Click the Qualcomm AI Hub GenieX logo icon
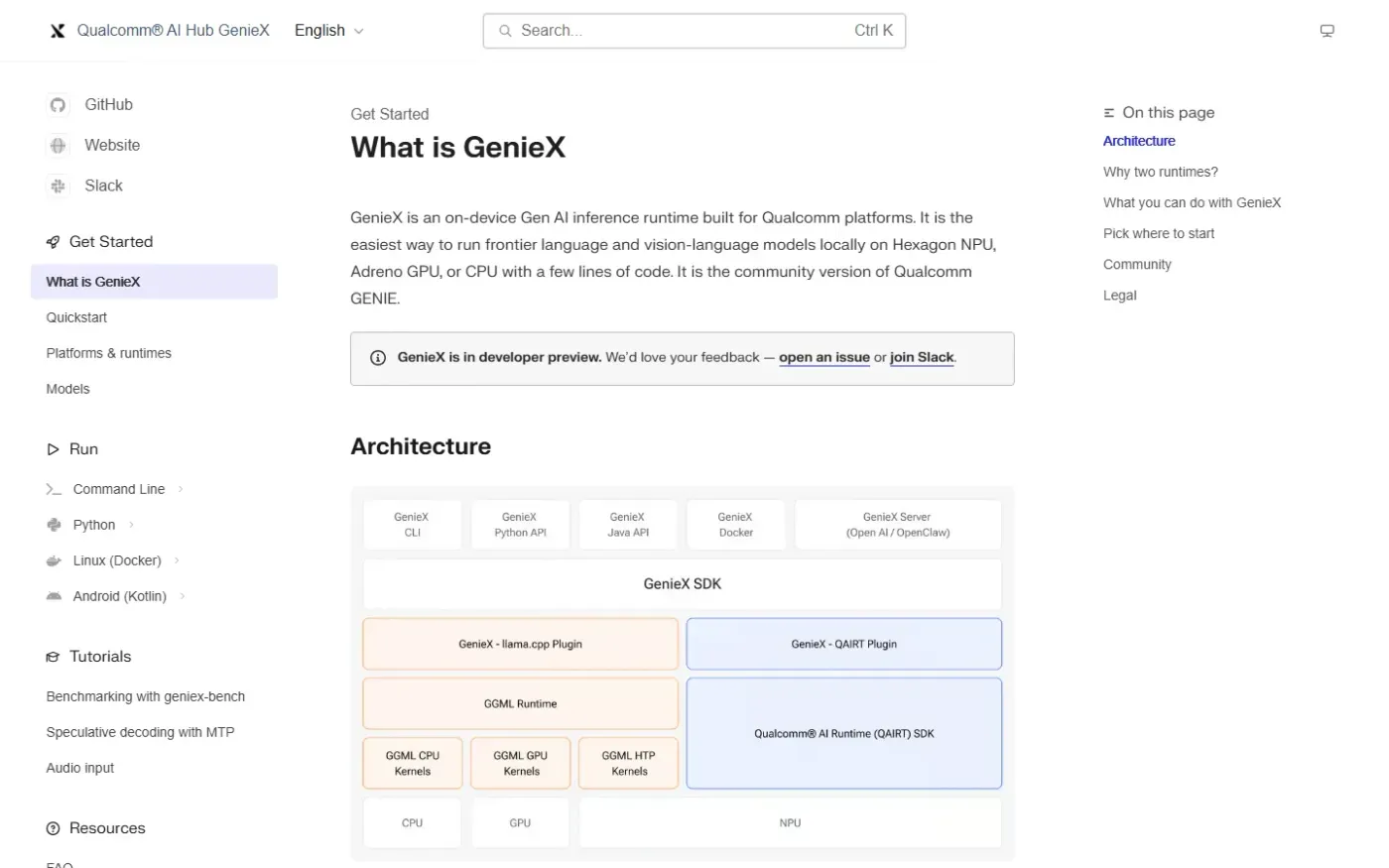Screen dimensions: 1389x868 [58, 31]
